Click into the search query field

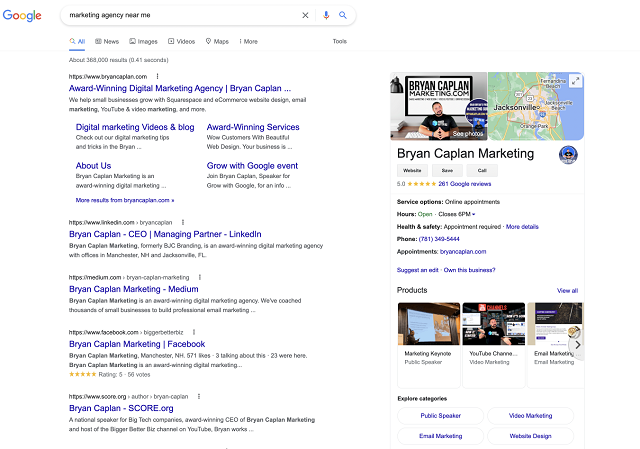182,15
